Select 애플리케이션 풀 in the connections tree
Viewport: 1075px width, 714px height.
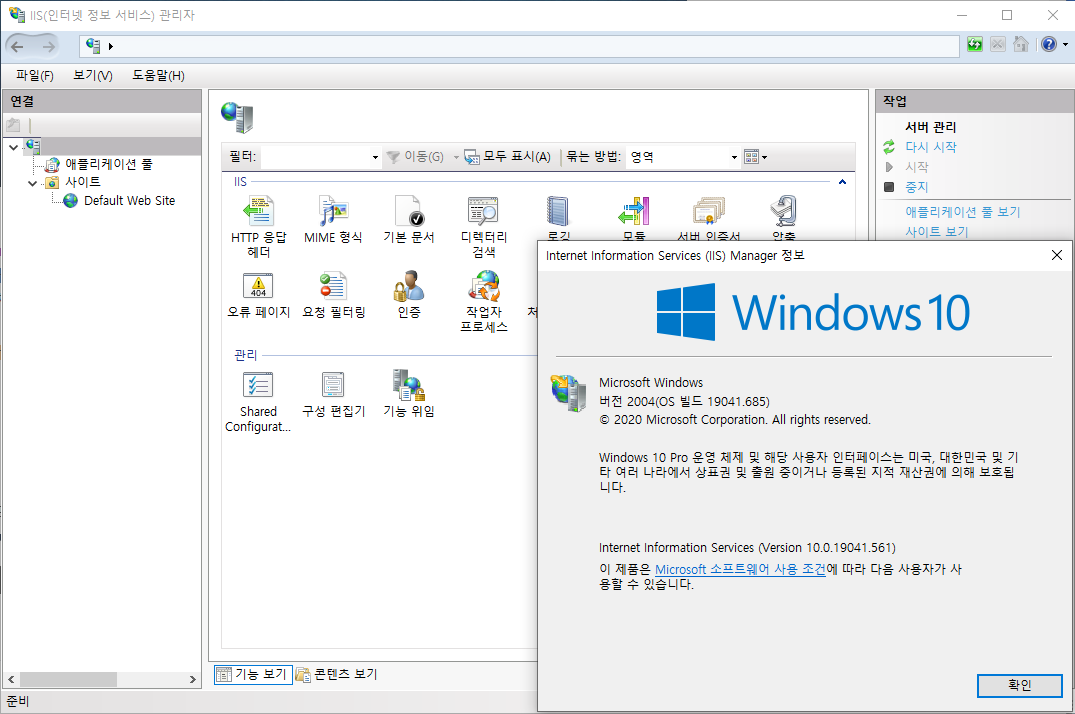click(x=108, y=164)
